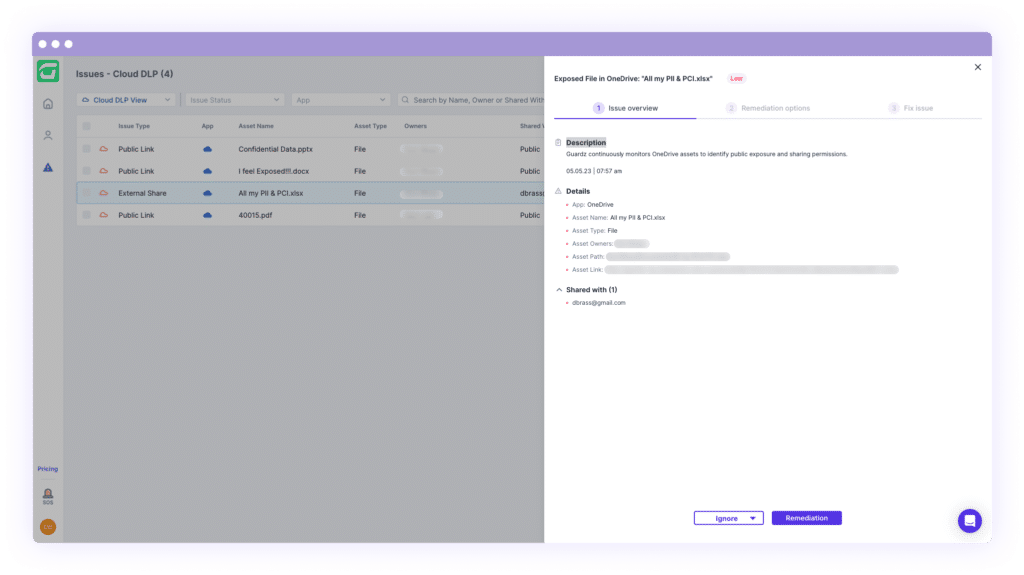Tick checkbox for I feel Exposed!!!.docx row
This screenshot has height=575, width=1024.
point(86,171)
